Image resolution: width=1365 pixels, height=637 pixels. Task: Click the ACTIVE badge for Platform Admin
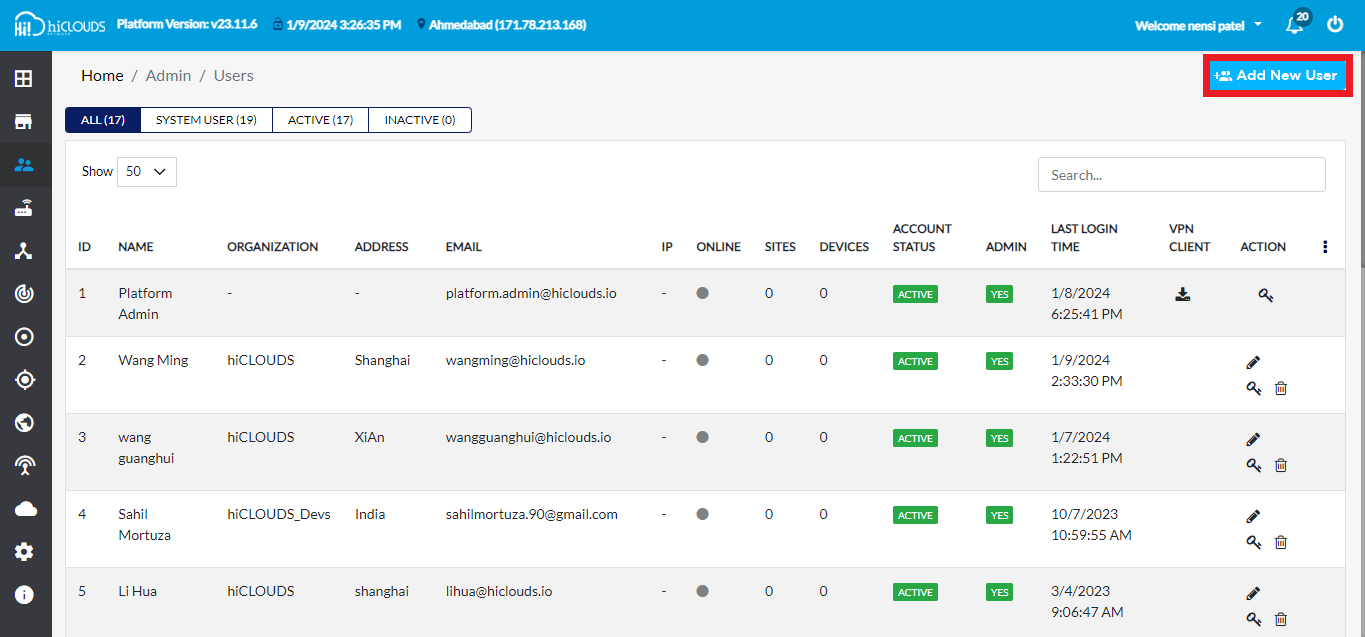pyautogui.click(x=915, y=295)
